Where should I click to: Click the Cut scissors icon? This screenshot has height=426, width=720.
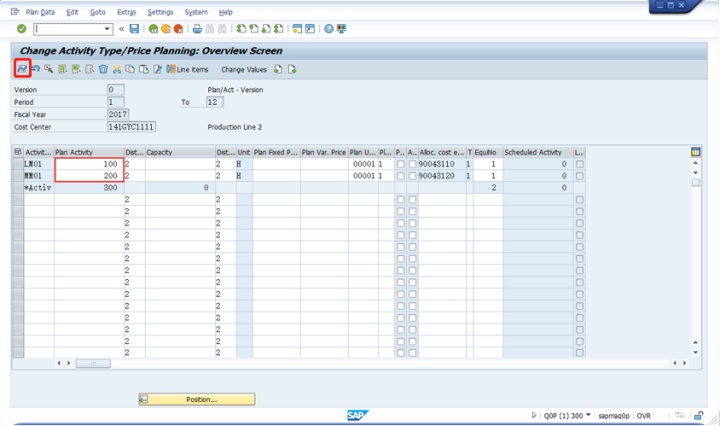point(117,69)
